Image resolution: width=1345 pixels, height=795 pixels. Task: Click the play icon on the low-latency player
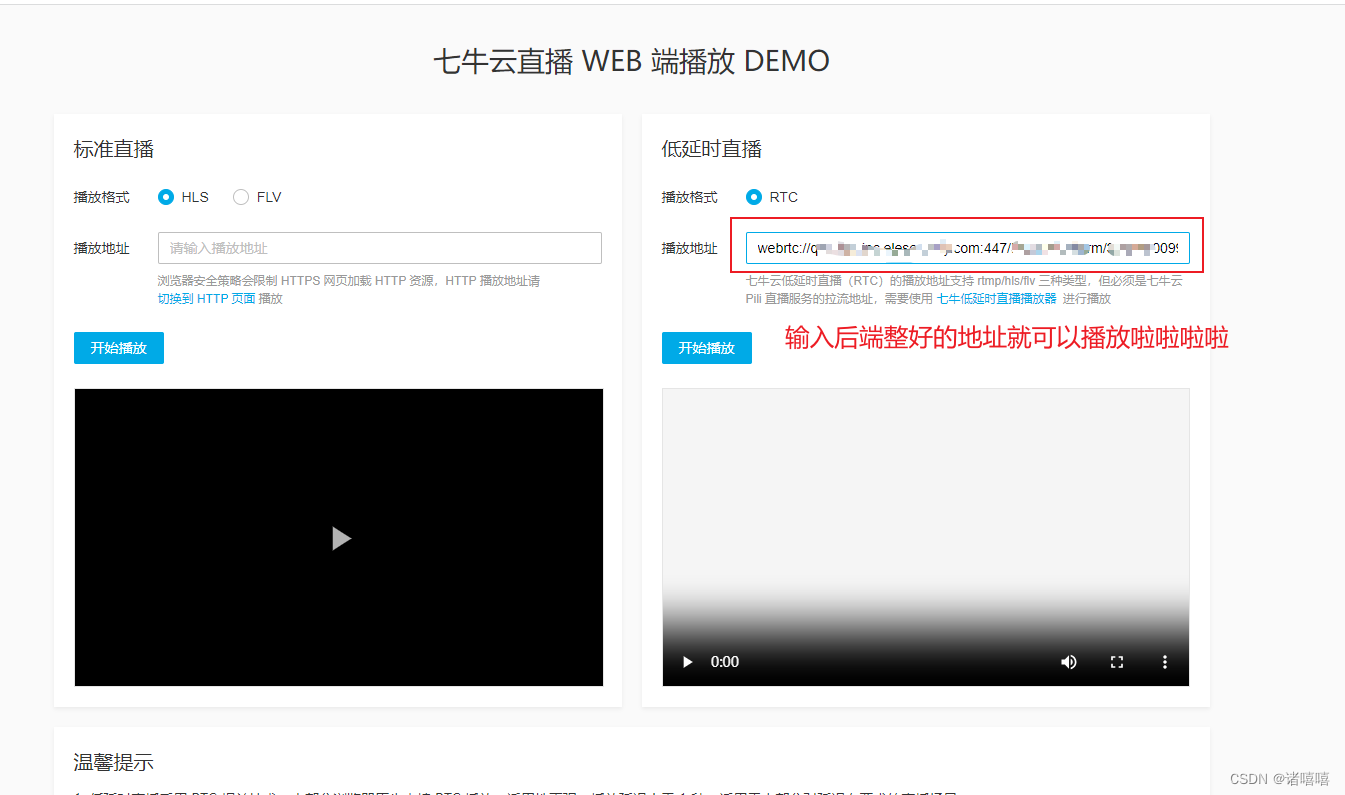(x=686, y=661)
